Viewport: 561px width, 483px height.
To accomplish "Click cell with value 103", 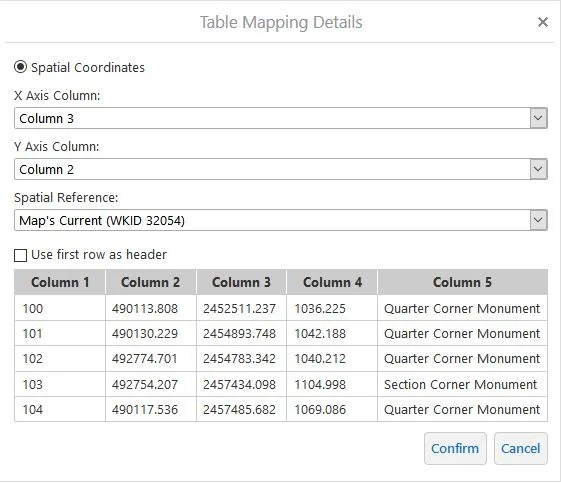I will (60, 384).
